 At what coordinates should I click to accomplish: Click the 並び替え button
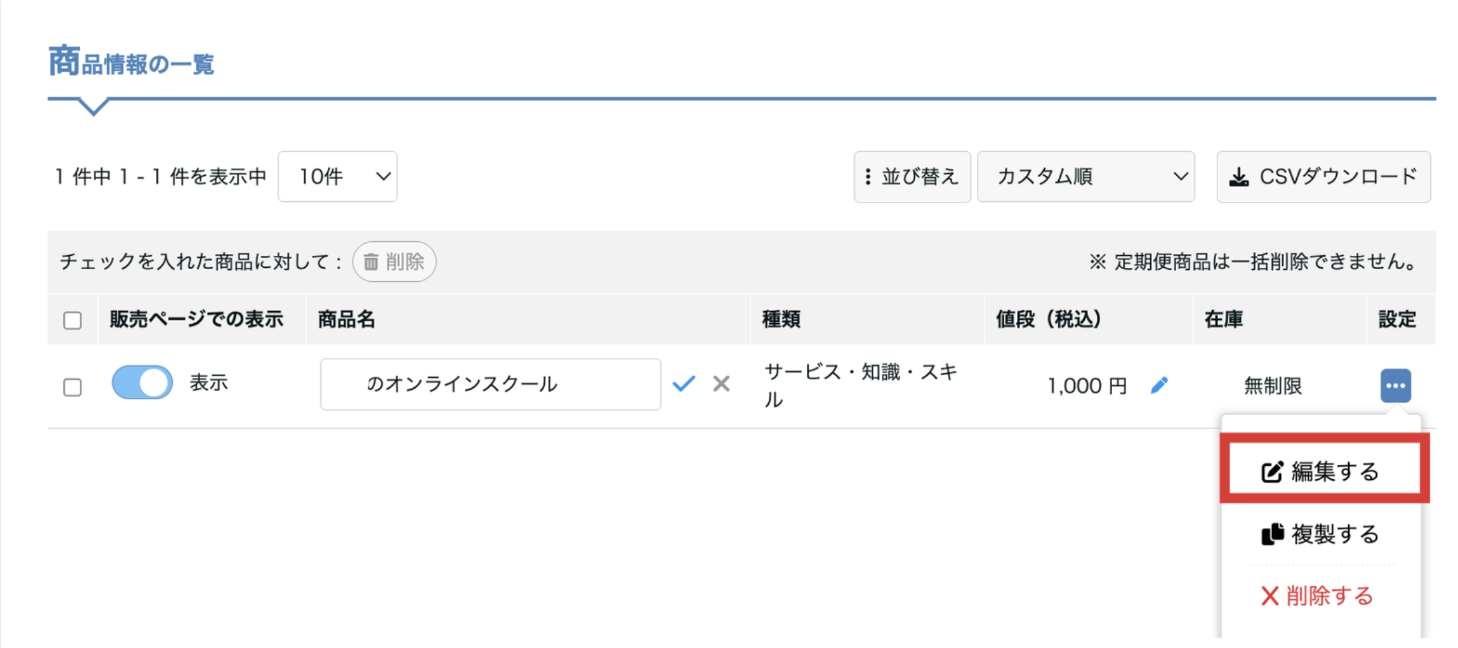pos(912,176)
